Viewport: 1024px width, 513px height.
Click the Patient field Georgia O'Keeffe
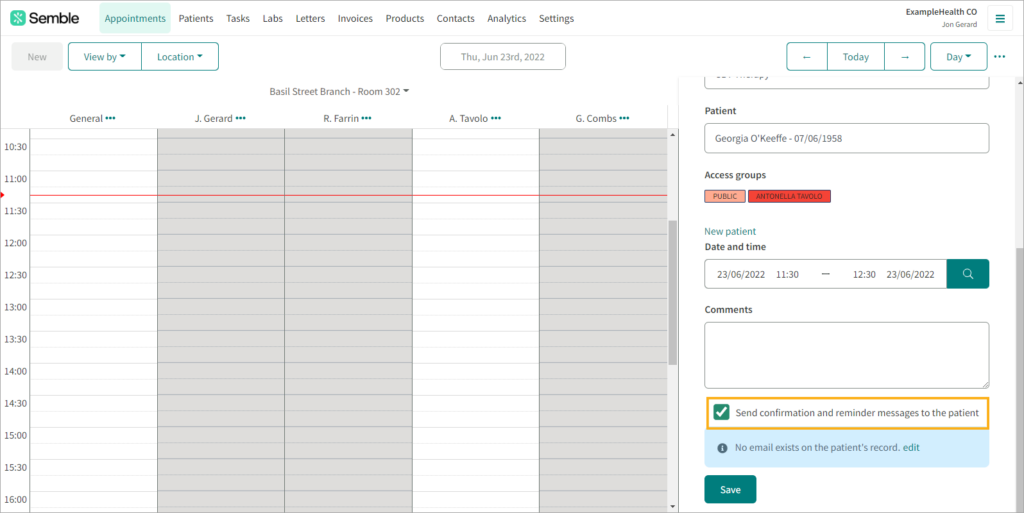tap(846, 138)
